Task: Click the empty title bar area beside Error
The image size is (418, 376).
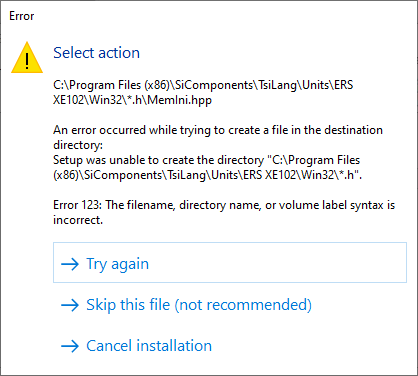Action: click(x=217, y=16)
